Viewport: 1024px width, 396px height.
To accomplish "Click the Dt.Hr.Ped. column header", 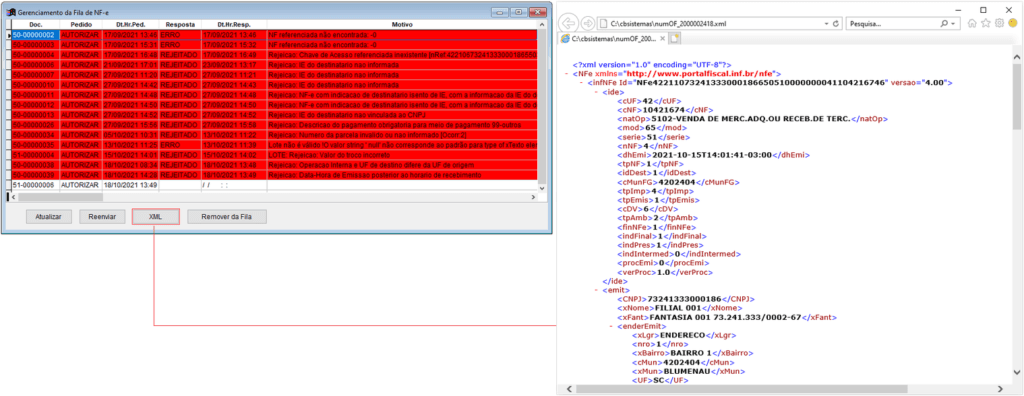I will [x=130, y=24].
